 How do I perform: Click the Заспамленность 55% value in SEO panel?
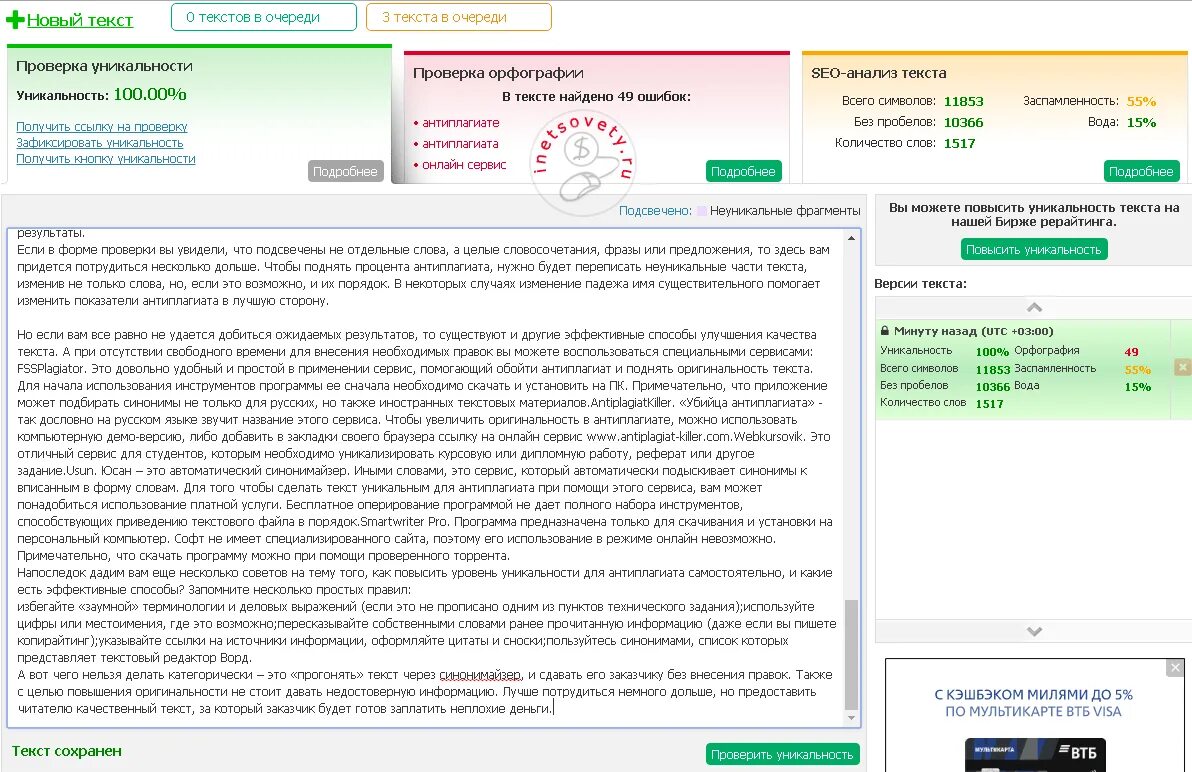click(1141, 101)
